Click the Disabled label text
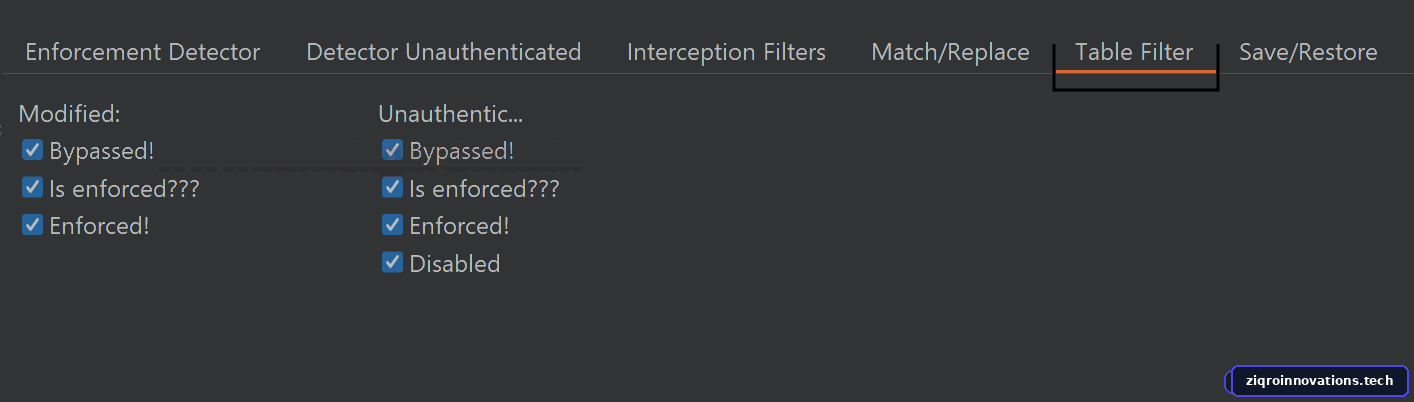 point(455,264)
